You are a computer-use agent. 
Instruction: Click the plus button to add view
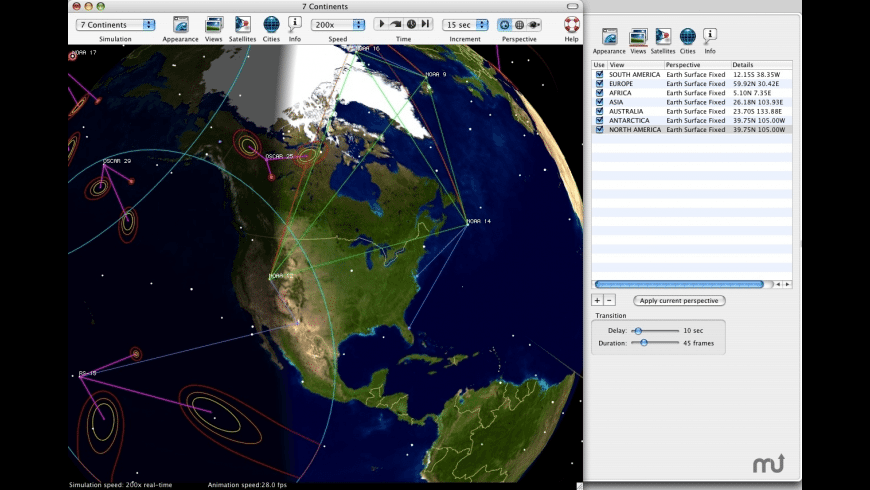click(597, 300)
